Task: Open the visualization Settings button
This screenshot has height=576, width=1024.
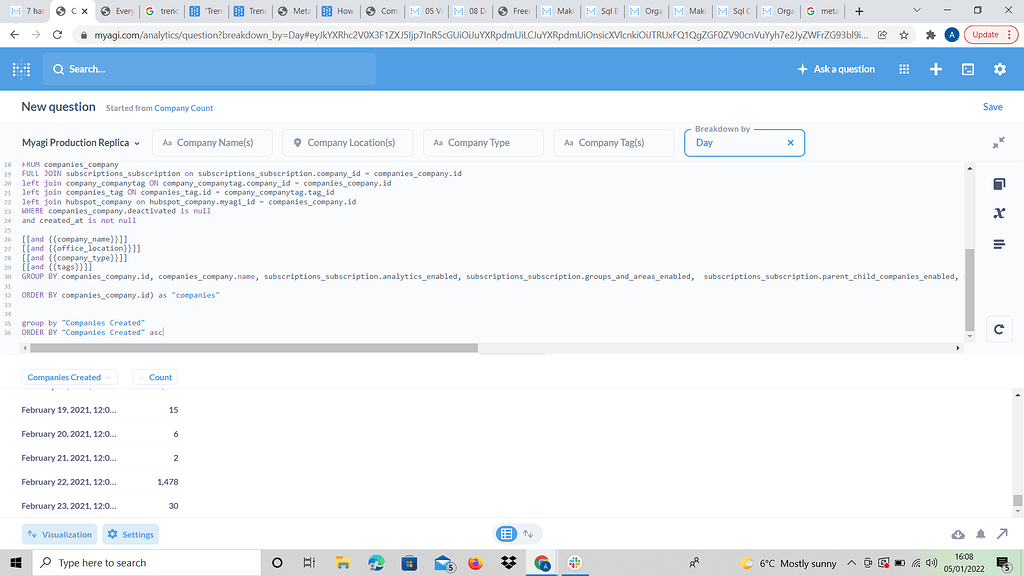Action: (131, 534)
